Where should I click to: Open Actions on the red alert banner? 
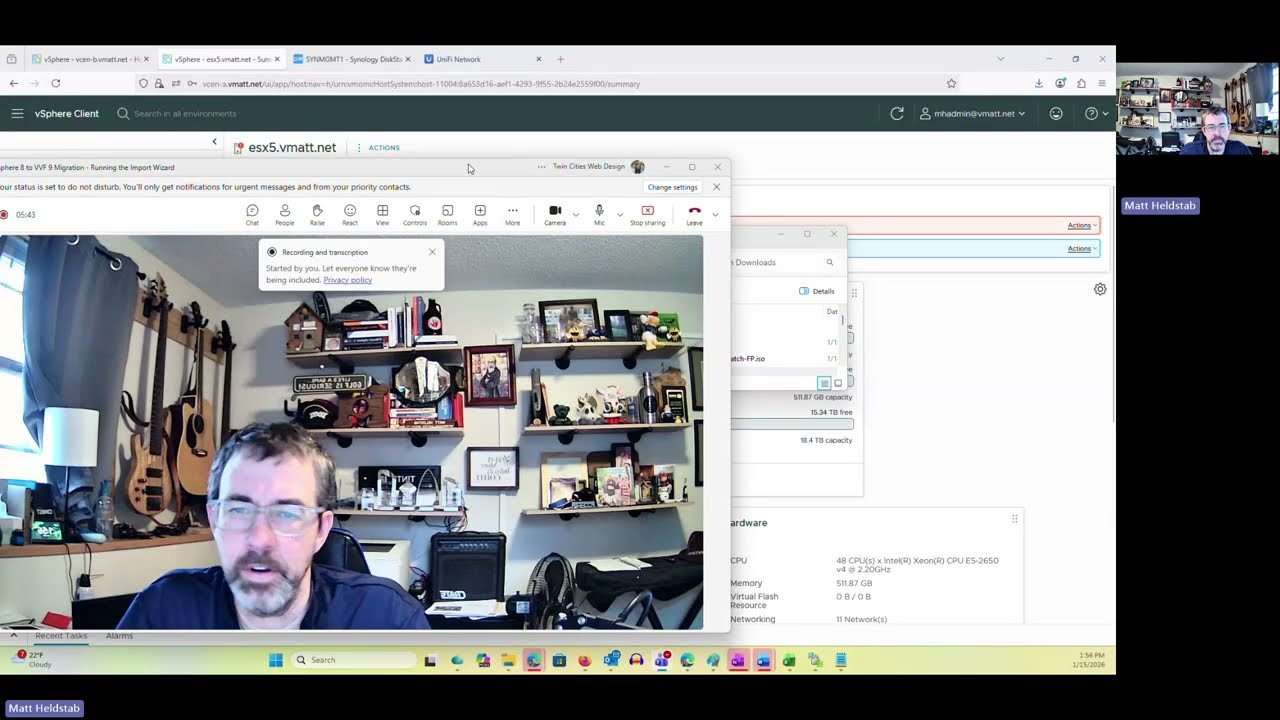(1081, 225)
